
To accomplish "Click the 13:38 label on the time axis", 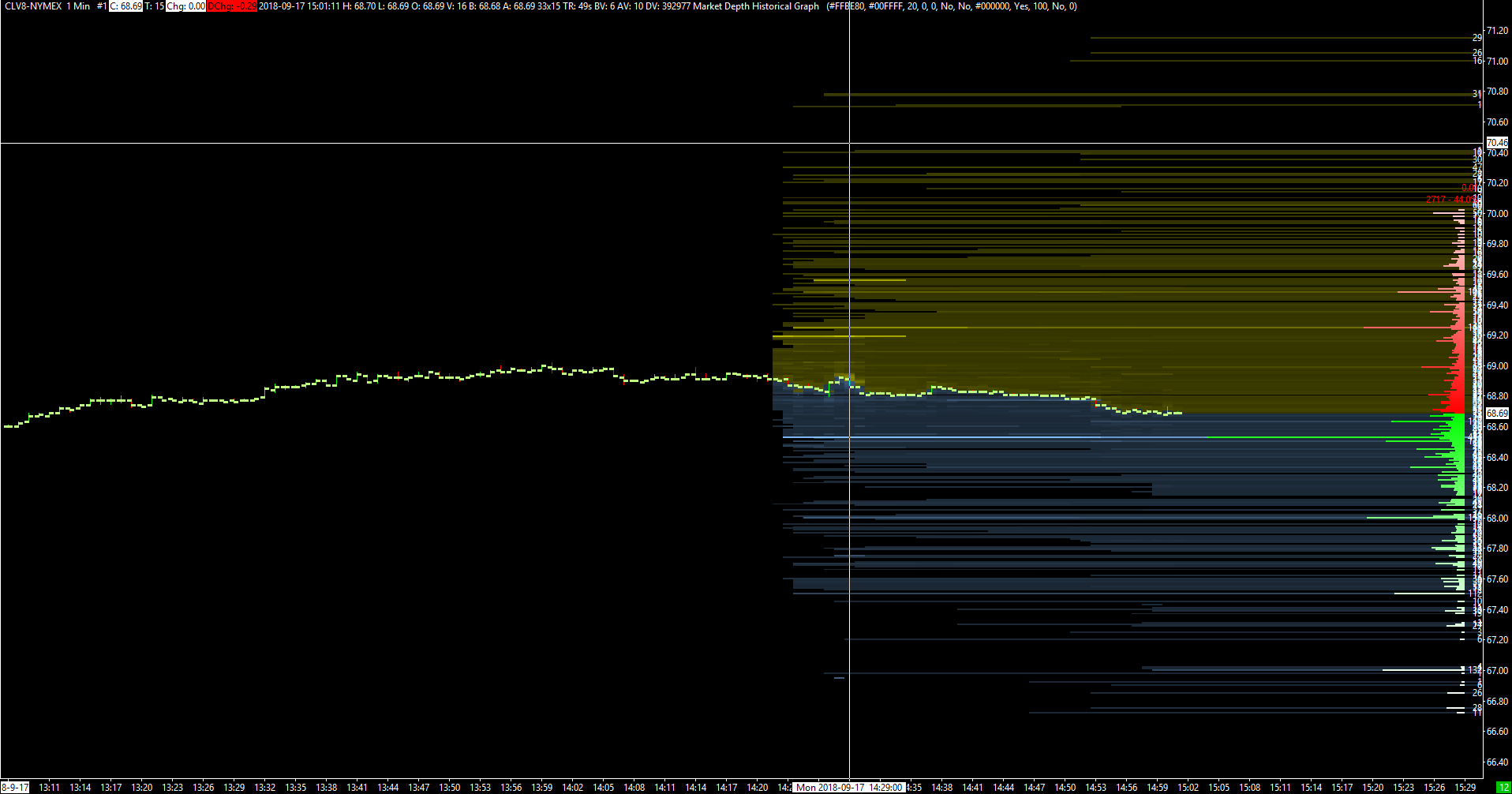I will (x=326, y=788).
